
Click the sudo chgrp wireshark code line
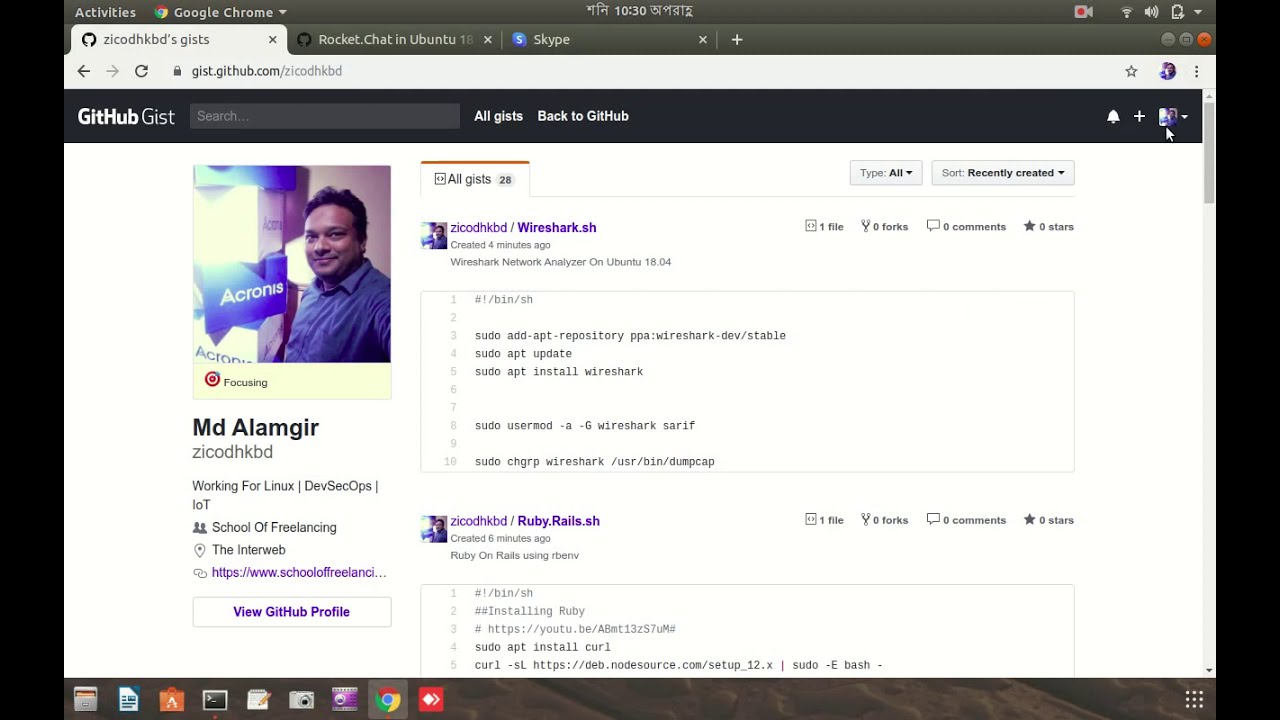pyautogui.click(x=595, y=462)
